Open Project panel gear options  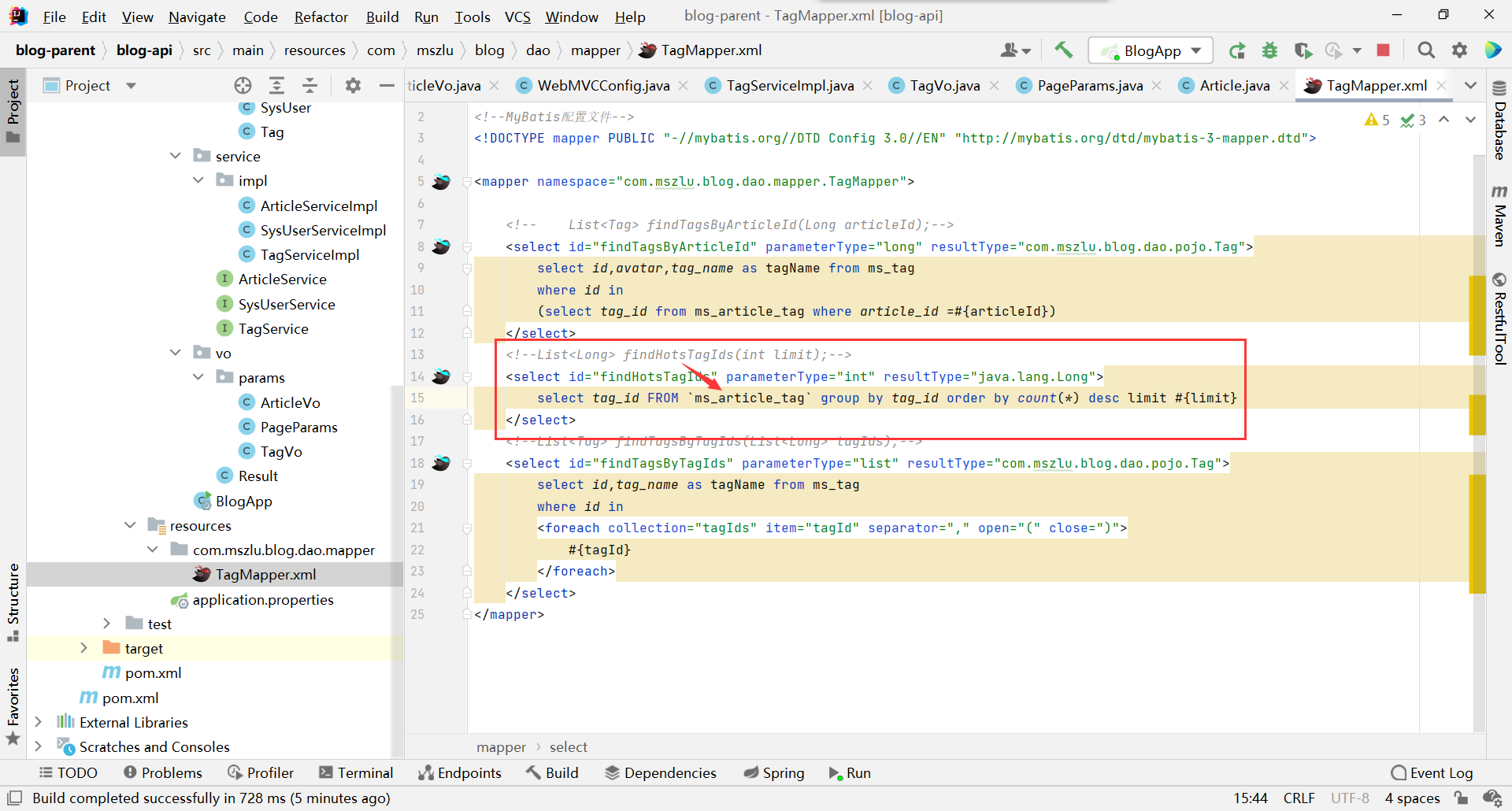pyautogui.click(x=353, y=85)
